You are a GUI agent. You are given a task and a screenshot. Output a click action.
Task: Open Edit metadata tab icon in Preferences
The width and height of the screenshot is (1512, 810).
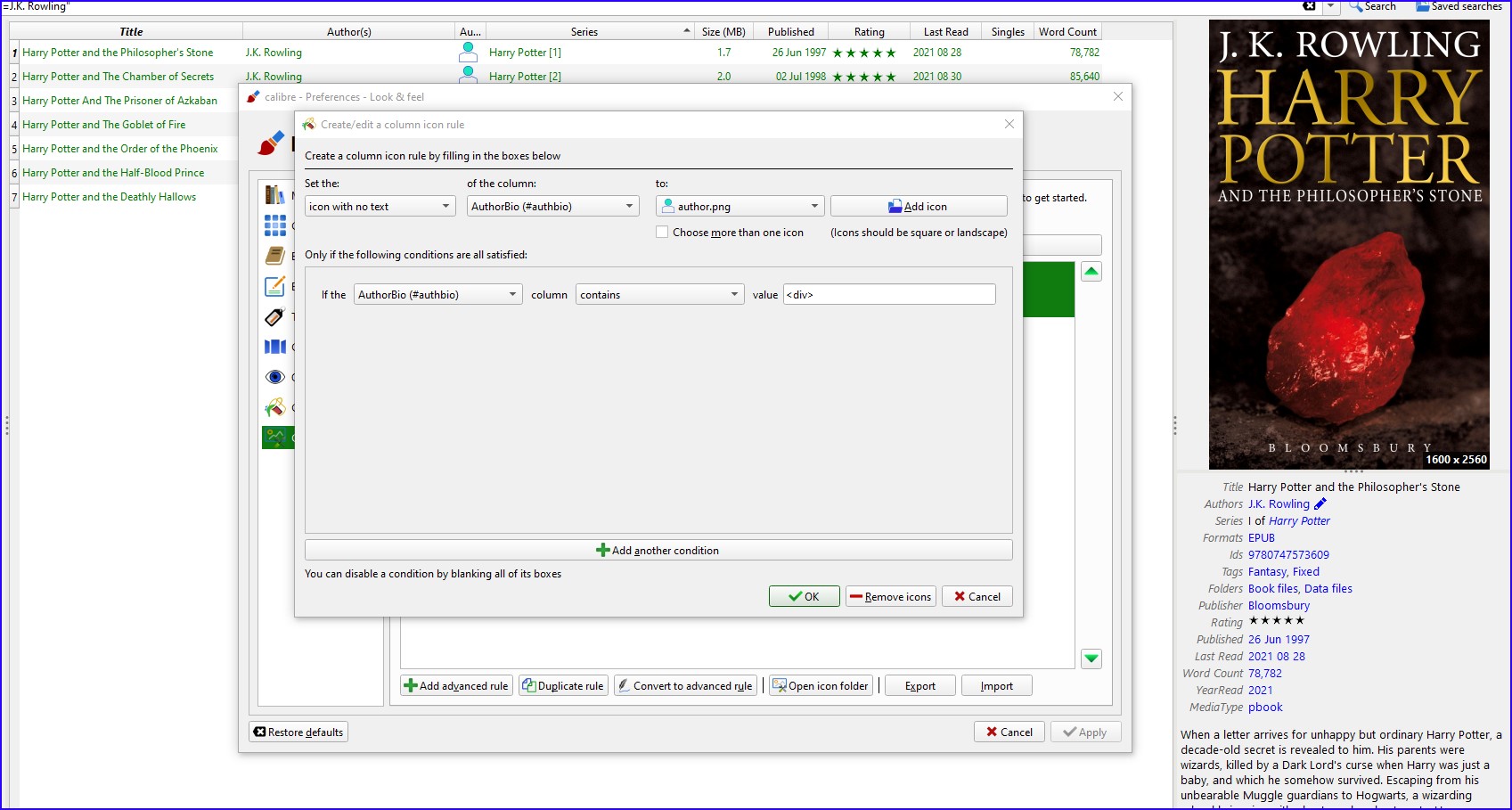275,286
